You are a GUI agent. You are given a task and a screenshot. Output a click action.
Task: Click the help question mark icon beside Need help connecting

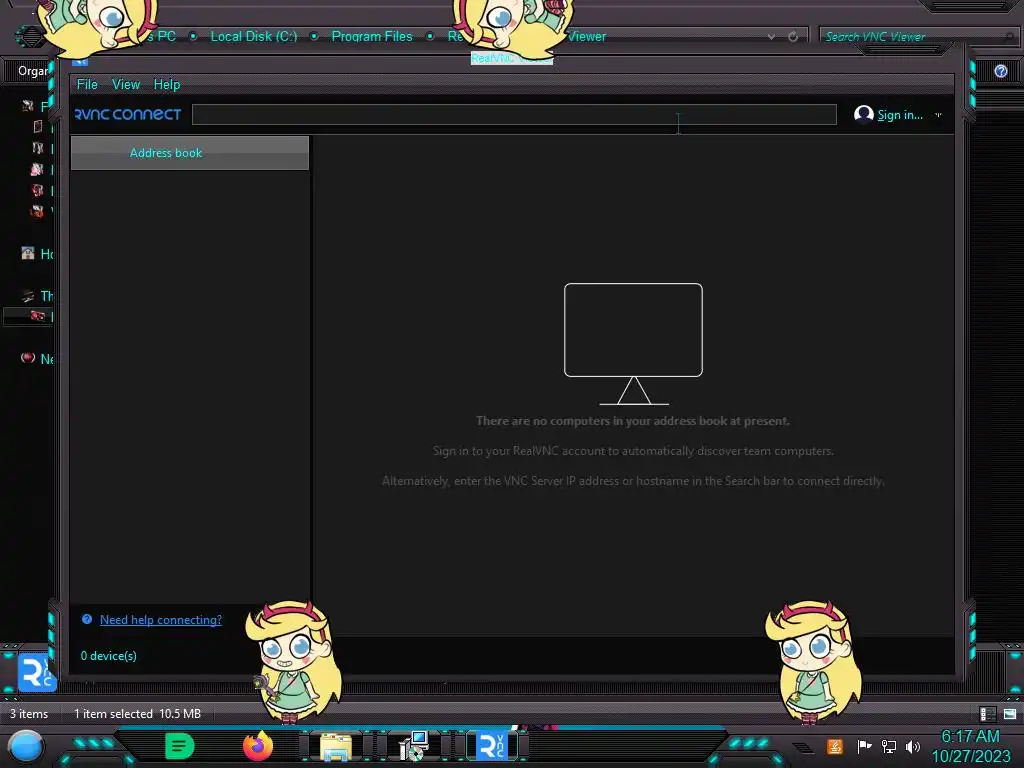pyautogui.click(x=87, y=619)
